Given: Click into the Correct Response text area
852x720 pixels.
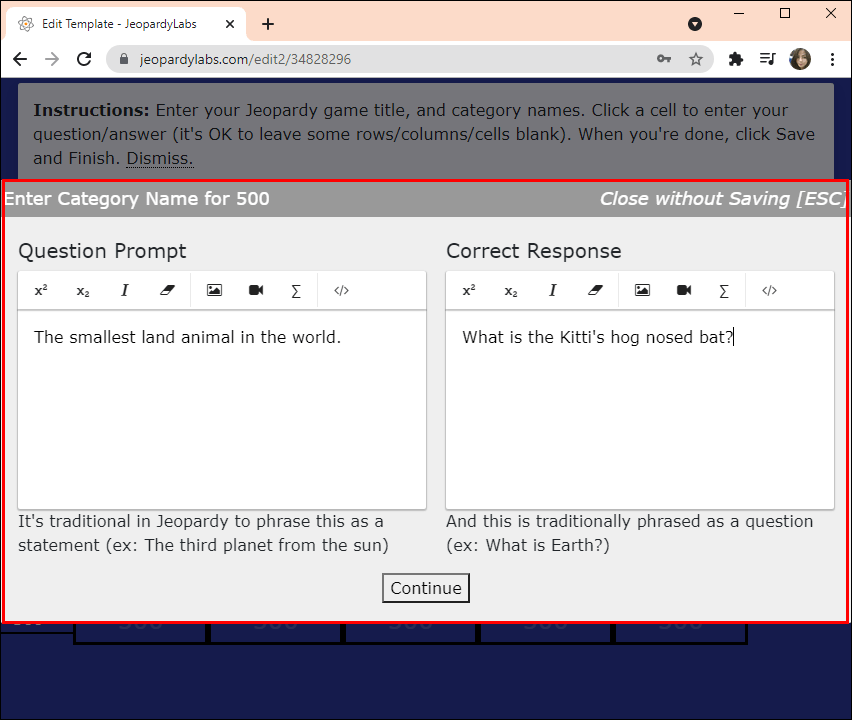Looking at the screenshot, I should [640, 410].
